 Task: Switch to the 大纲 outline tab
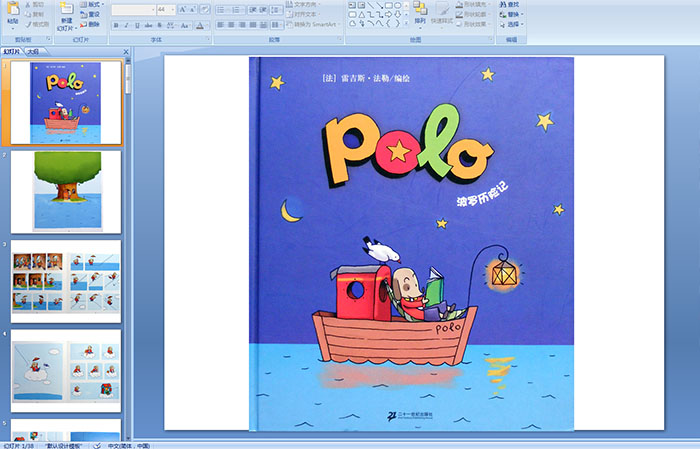click(33, 52)
